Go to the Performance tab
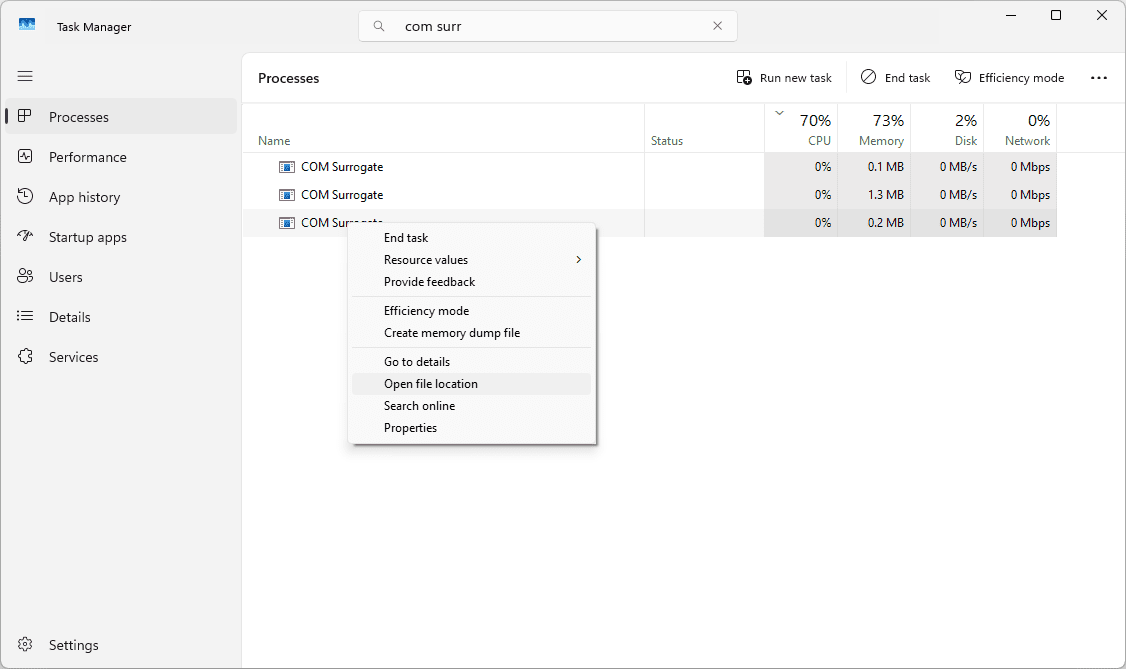1126x669 pixels. click(121, 156)
